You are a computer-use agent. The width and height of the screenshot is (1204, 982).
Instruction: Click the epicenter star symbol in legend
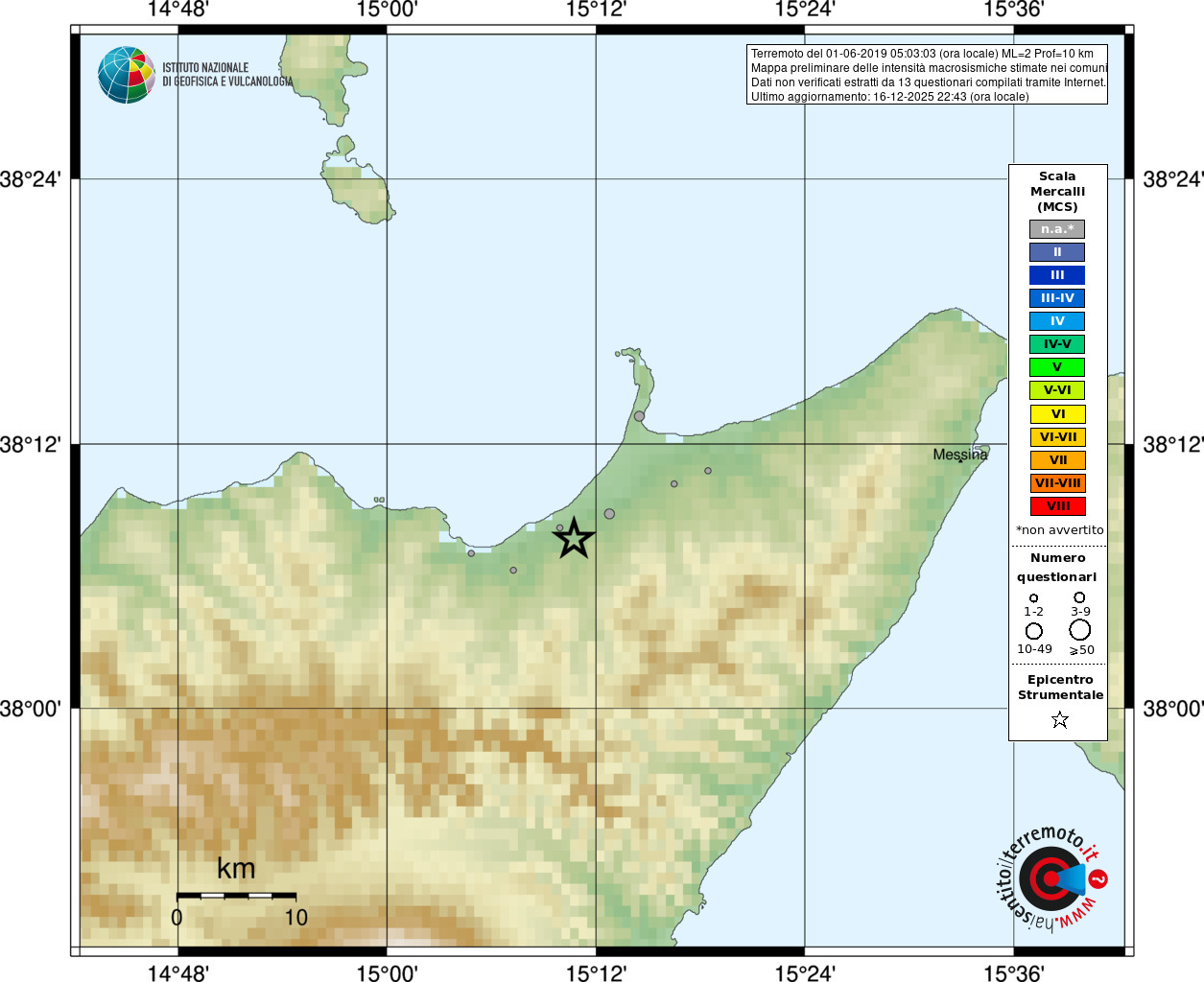pos(1059,719)
